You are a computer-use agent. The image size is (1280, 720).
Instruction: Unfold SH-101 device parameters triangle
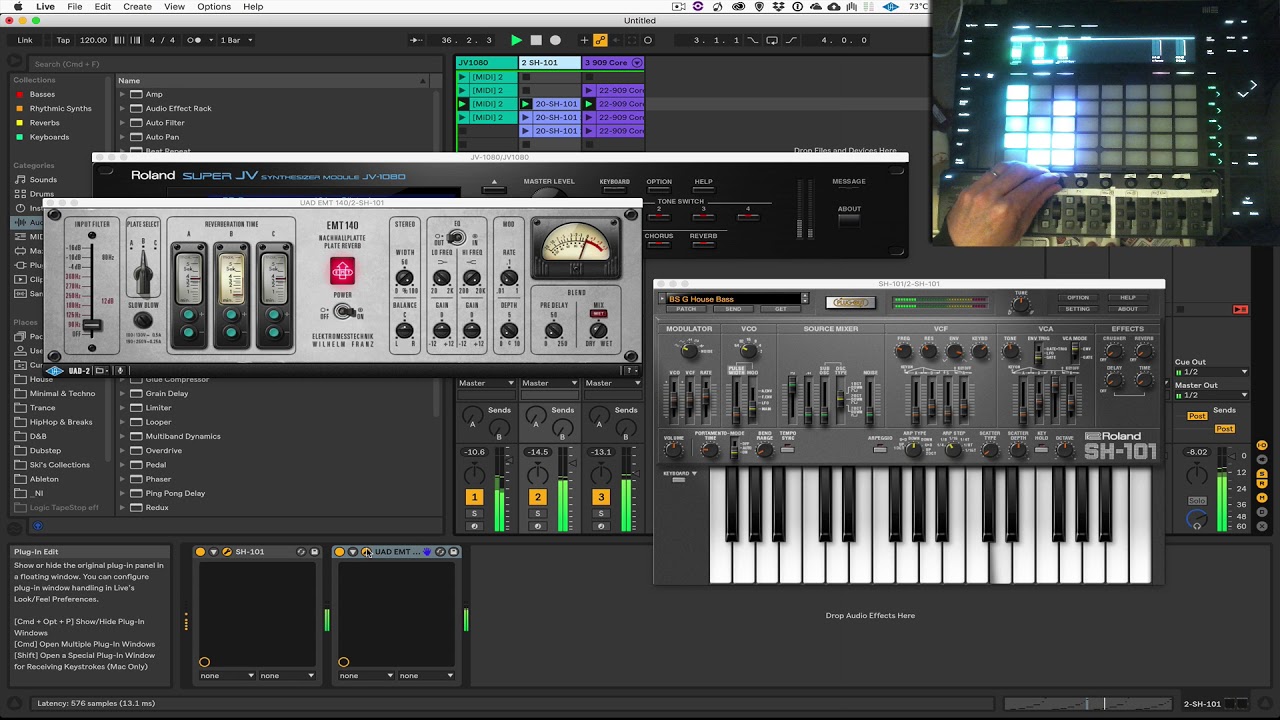point(213,552)
